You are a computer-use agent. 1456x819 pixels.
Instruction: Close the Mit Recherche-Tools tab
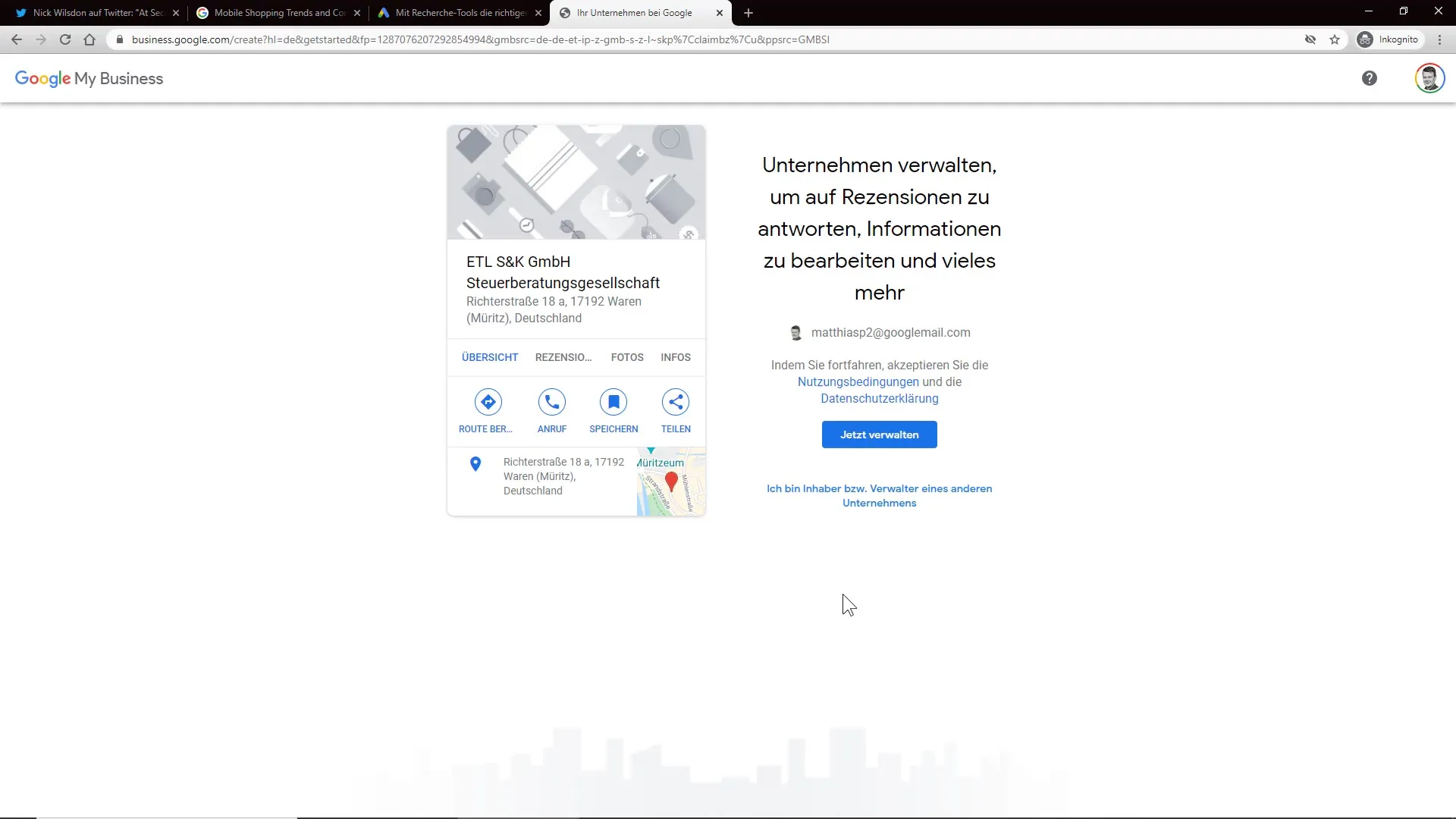(538, 13)
